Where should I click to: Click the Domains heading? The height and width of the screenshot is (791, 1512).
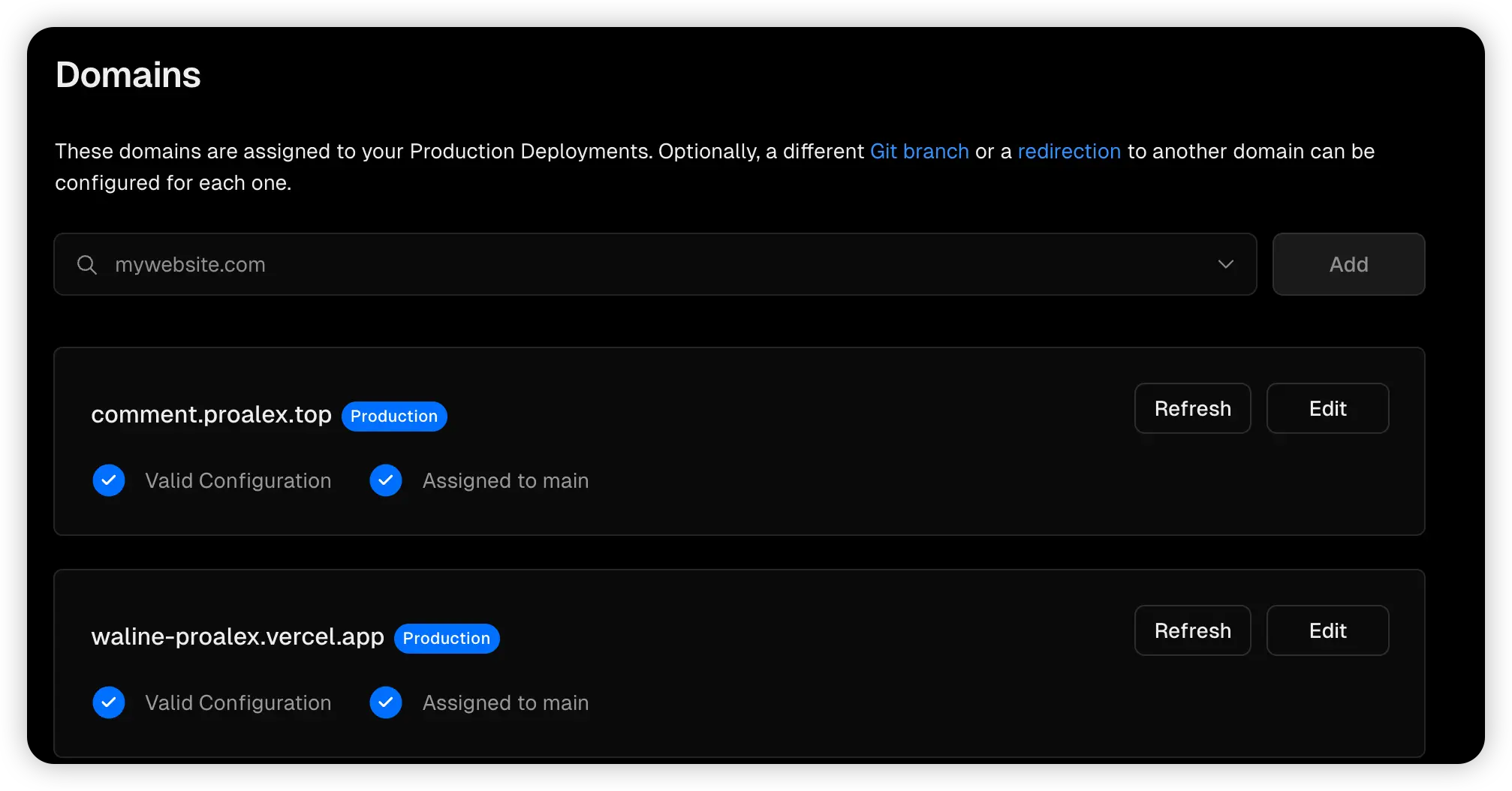128,75
